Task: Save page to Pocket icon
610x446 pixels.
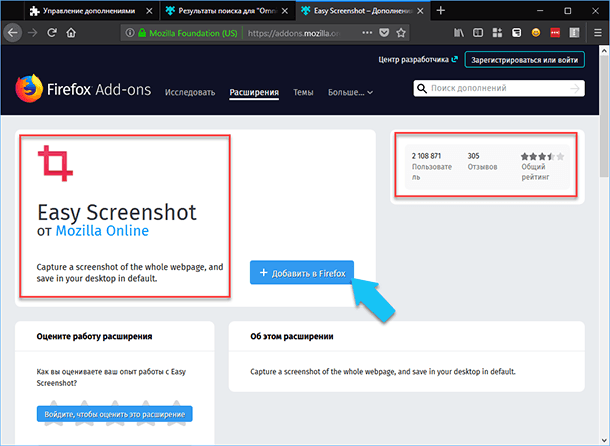Action: click(384, 33)
